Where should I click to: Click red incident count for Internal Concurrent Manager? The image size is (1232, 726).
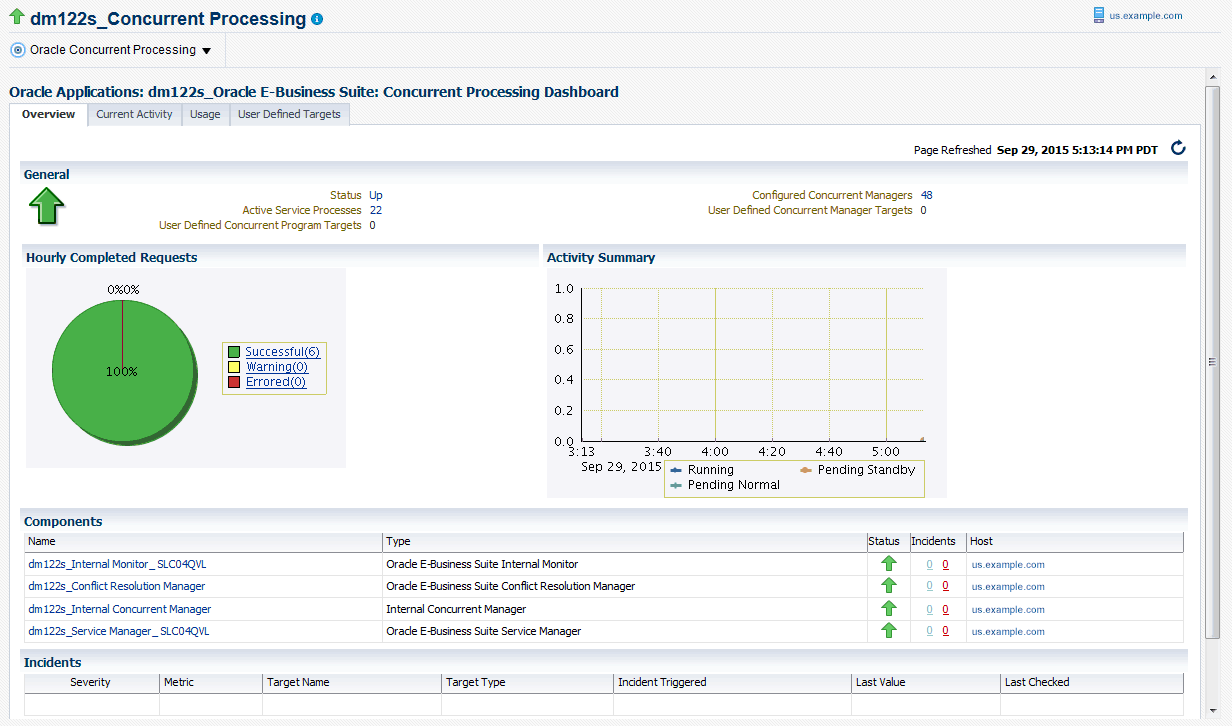pos(945,609)
